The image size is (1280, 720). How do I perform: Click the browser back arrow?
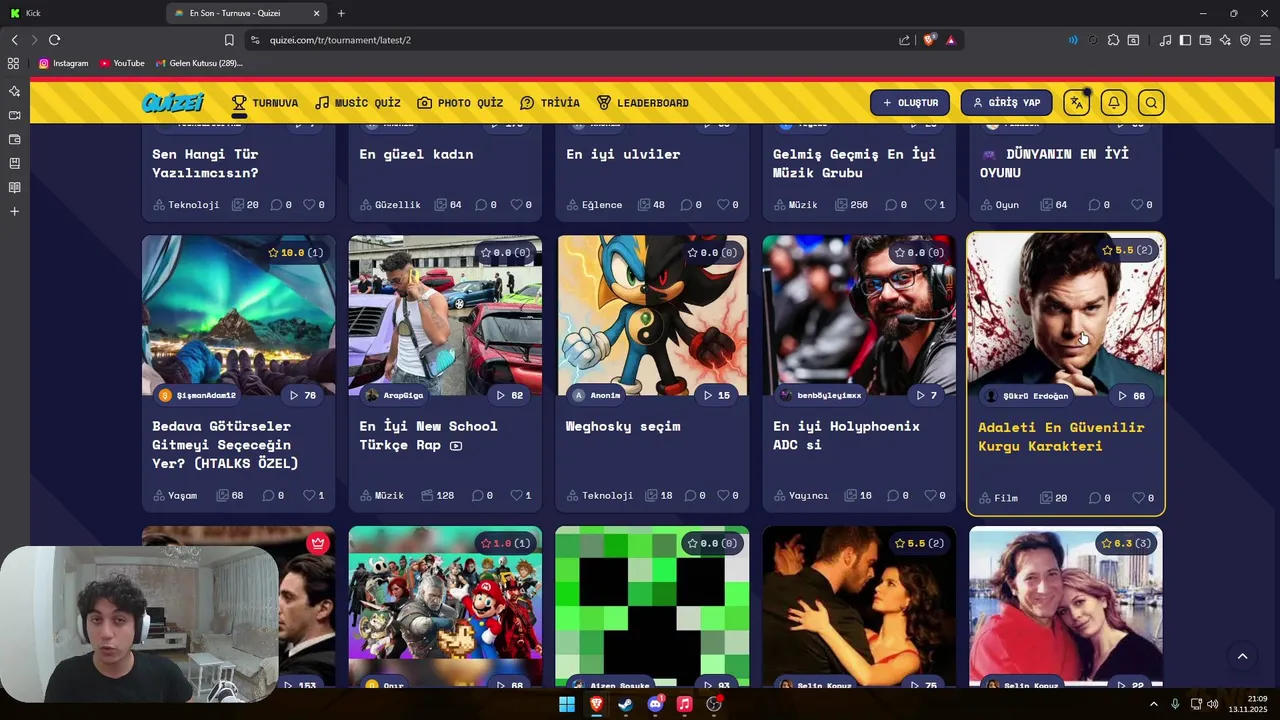14,40
